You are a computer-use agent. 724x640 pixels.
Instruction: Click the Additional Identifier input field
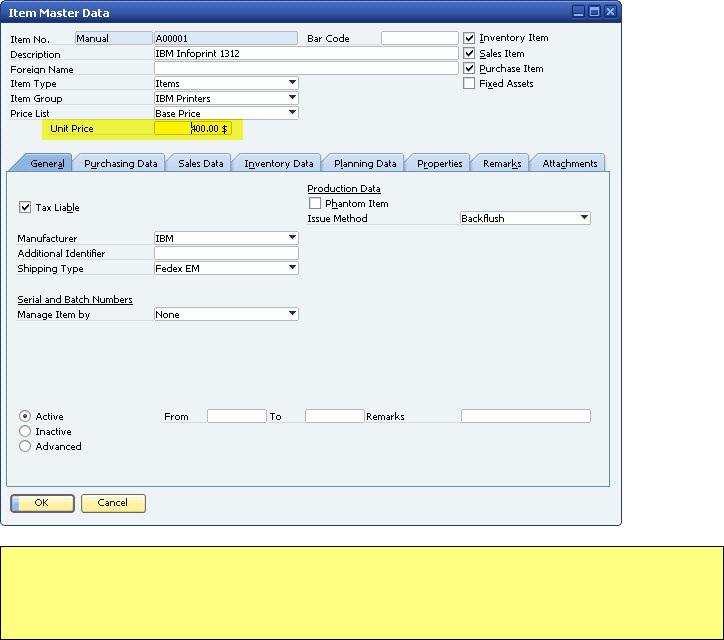pos(226,253)
